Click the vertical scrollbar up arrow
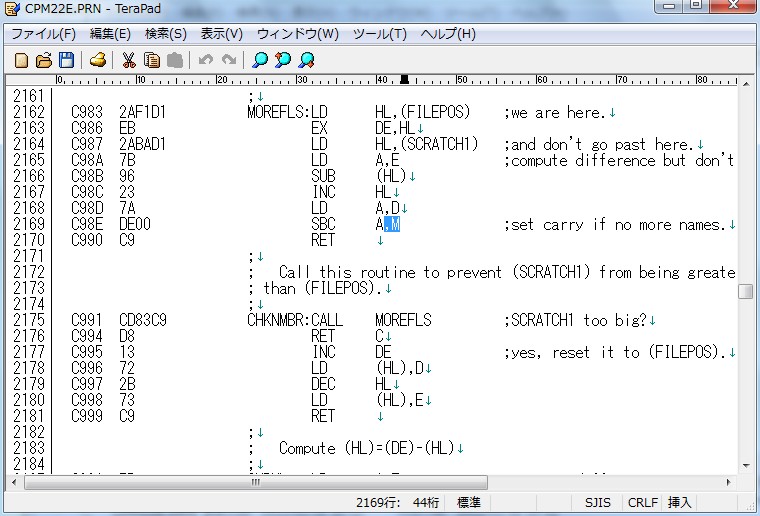 746,84
